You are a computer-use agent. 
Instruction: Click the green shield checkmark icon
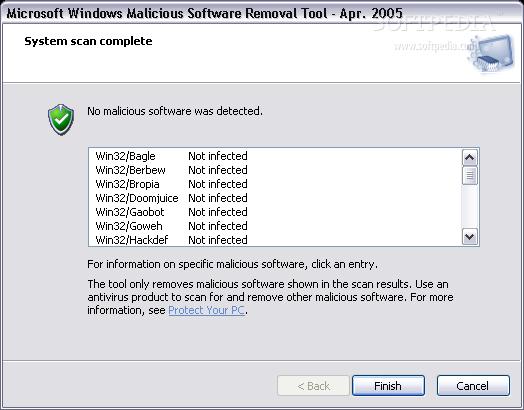click(x=61, y=119)
